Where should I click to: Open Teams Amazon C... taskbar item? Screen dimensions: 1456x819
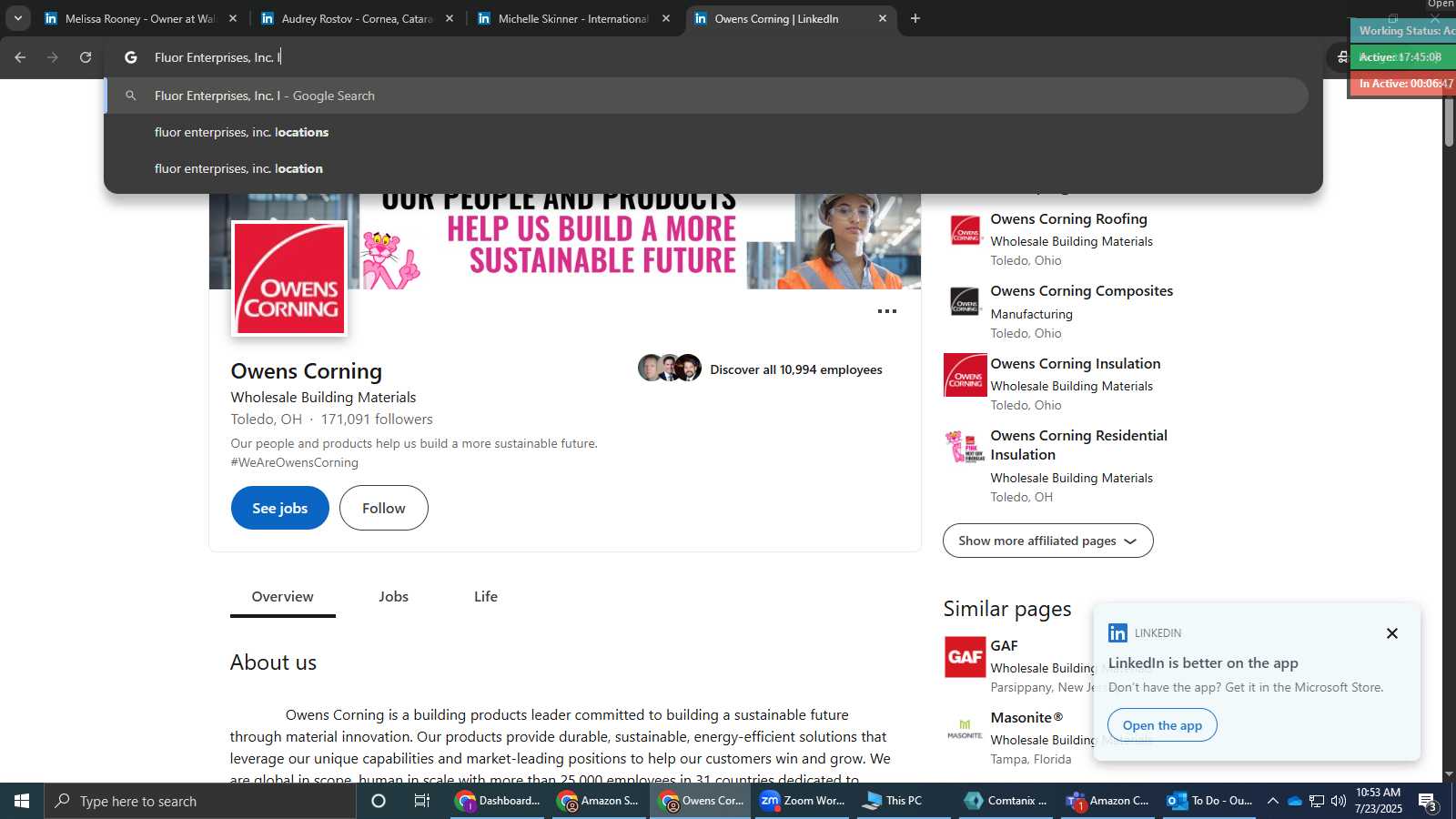[1107, 801]
